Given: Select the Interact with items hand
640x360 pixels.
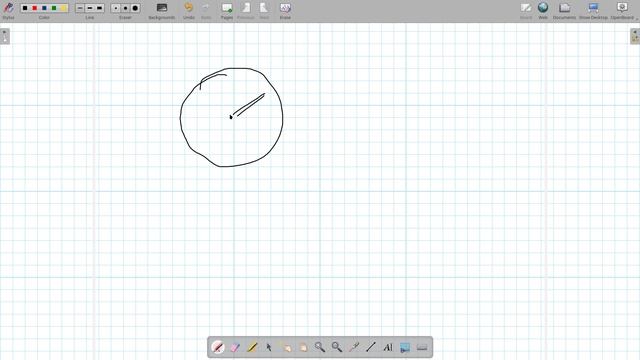Looking at the screenshot, I should pyautogui.click(x=286, y=347).
